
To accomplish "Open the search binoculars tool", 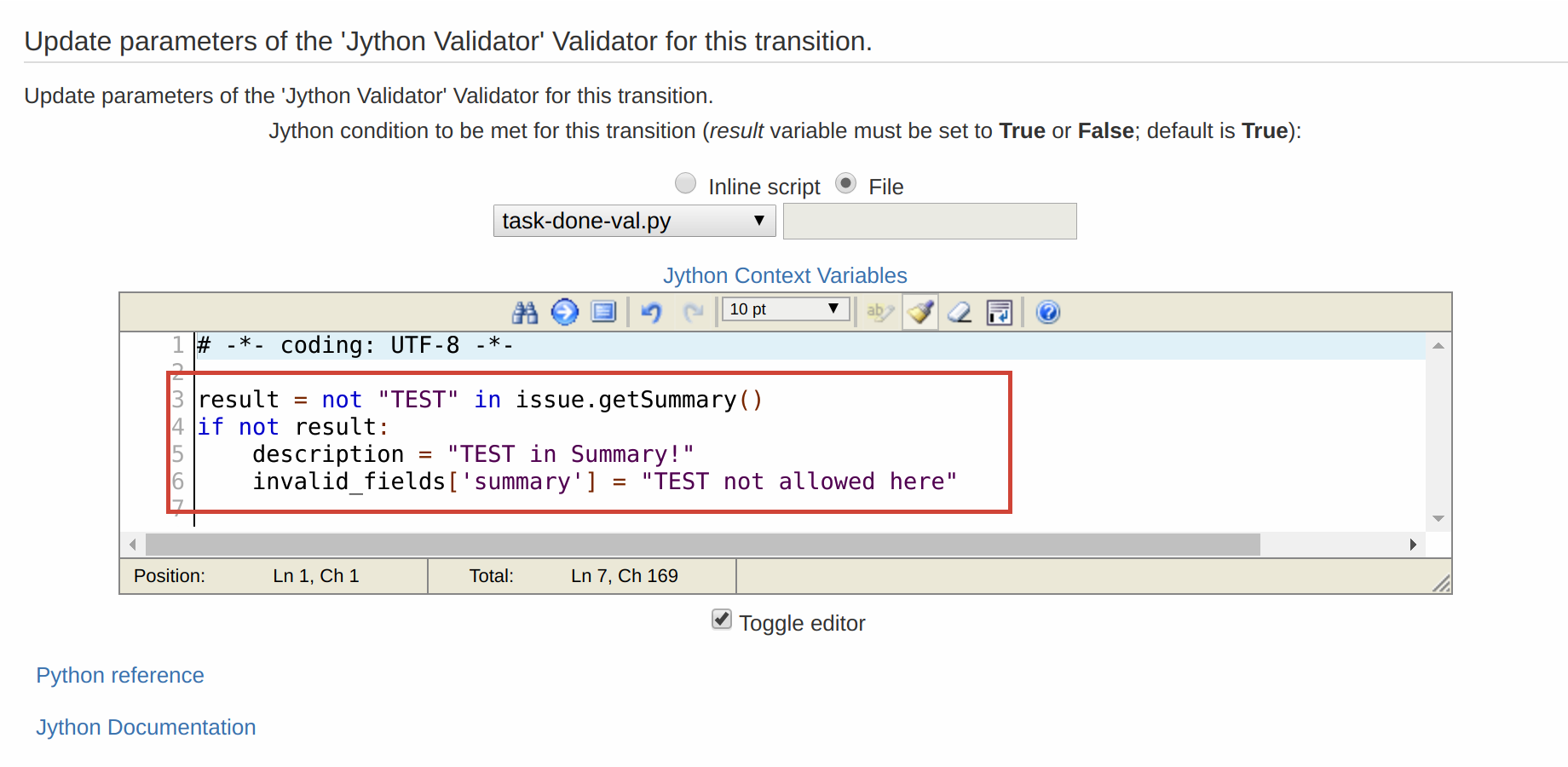I will [525, 313].
